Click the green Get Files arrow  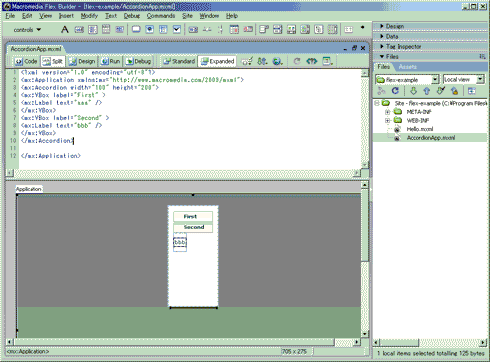[x=413, y=91]
